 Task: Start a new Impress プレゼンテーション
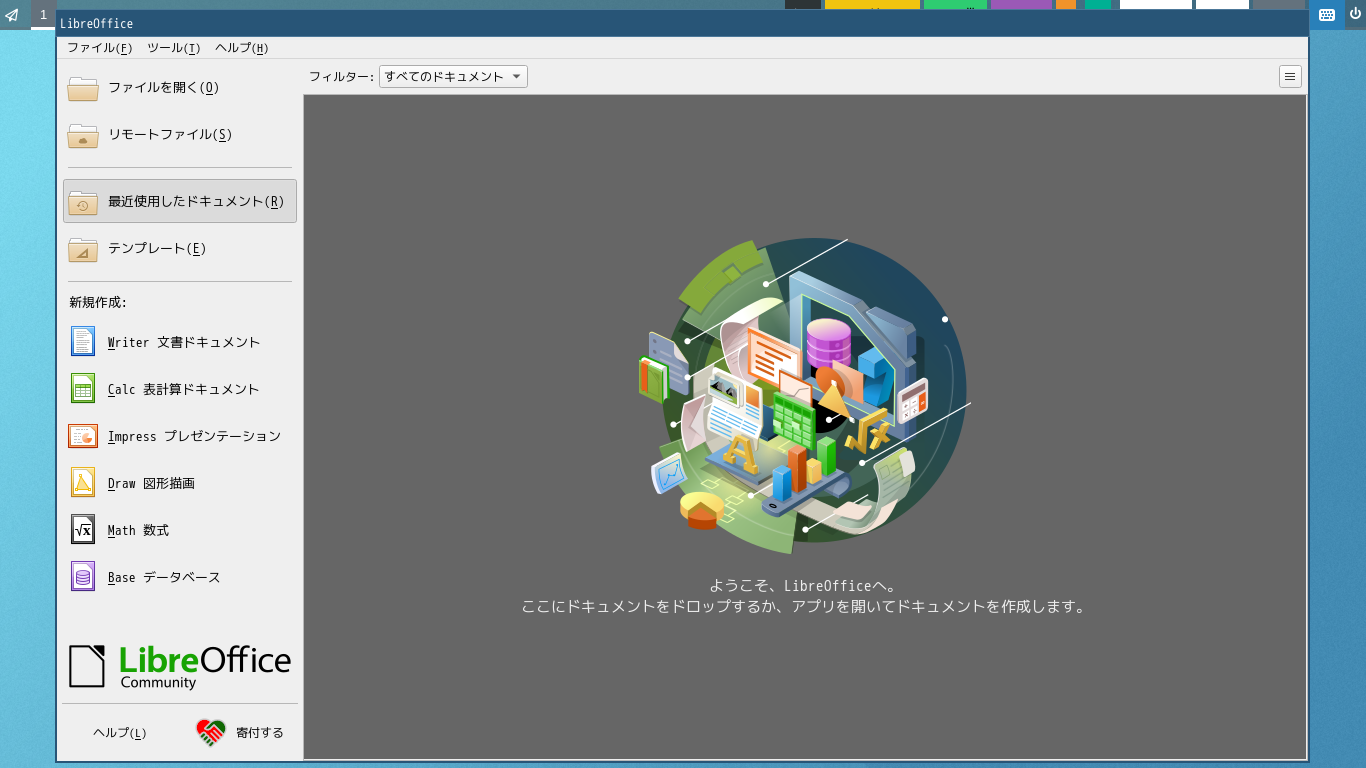point(180,436)
